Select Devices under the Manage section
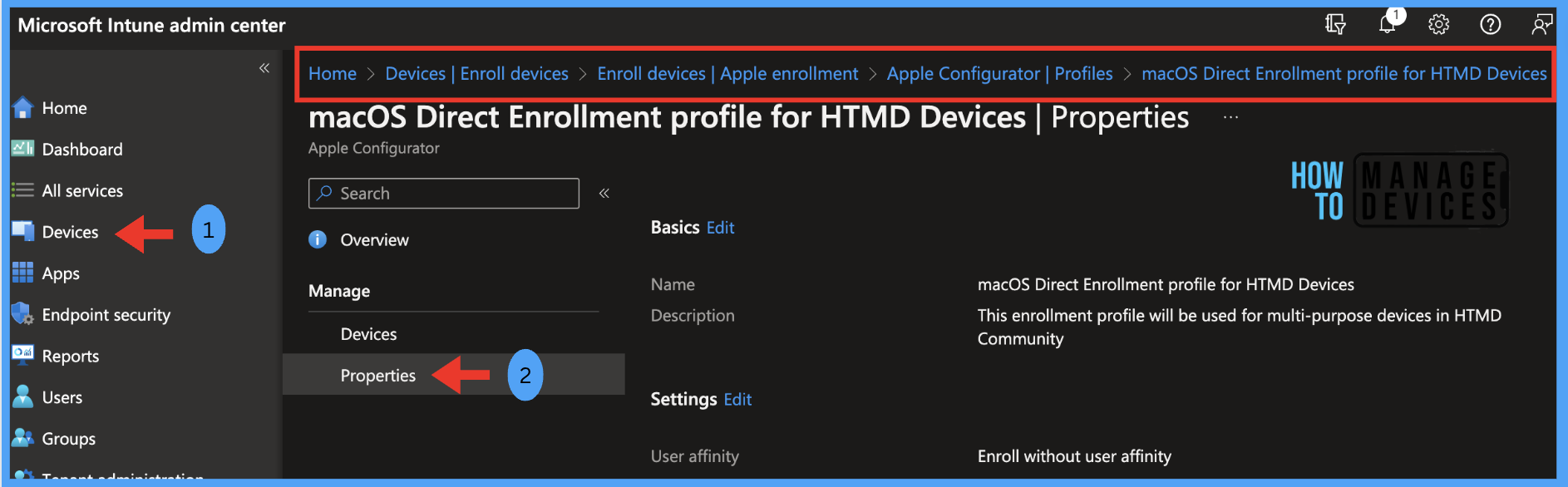 click(368, 334)
